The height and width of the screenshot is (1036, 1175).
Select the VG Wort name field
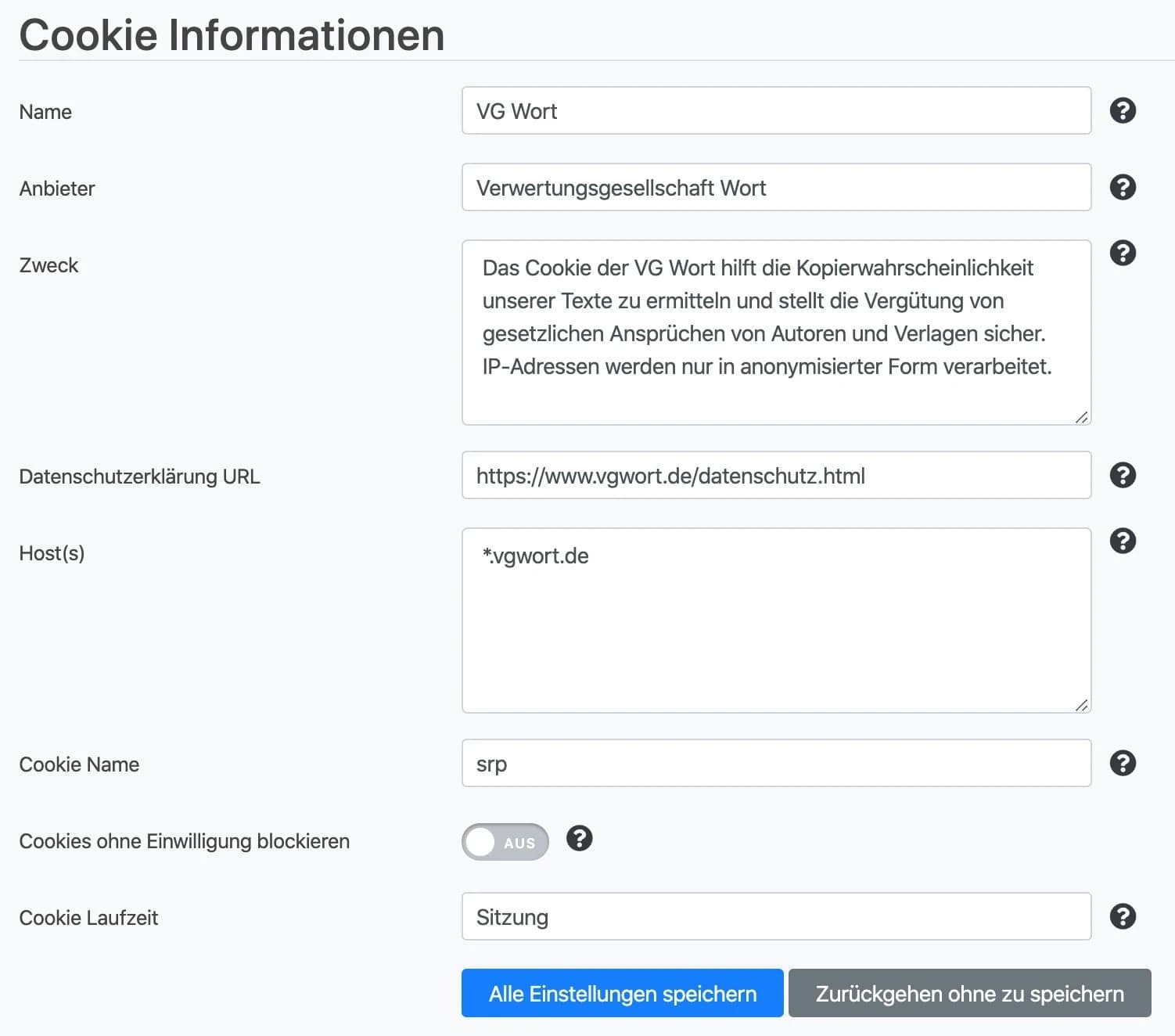[776, 110]
